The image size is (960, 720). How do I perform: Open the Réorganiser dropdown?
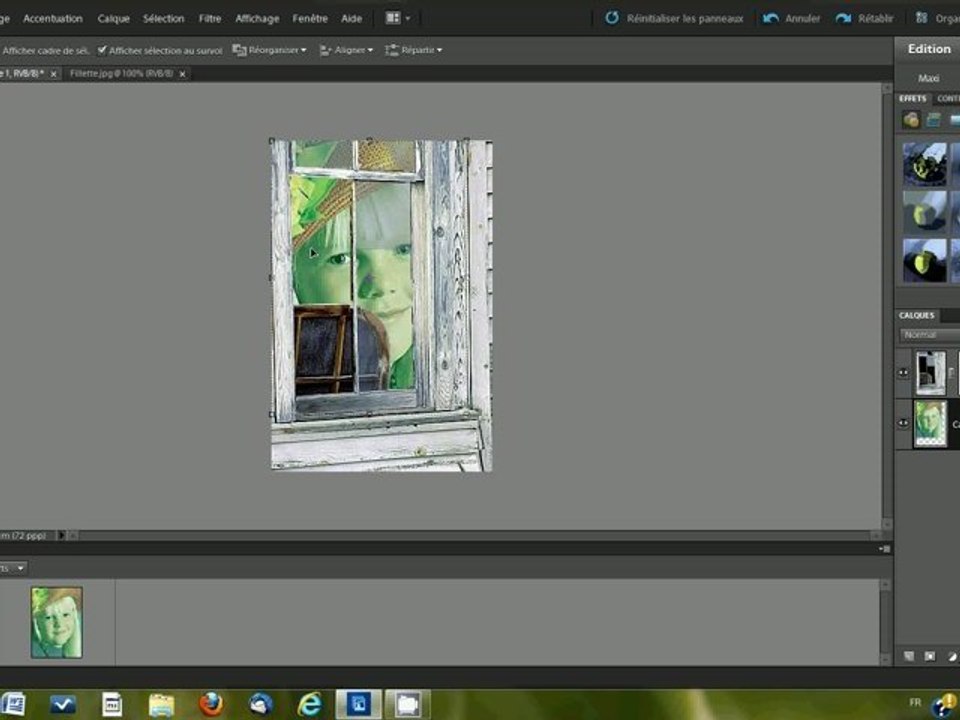(x=270, y=50)
